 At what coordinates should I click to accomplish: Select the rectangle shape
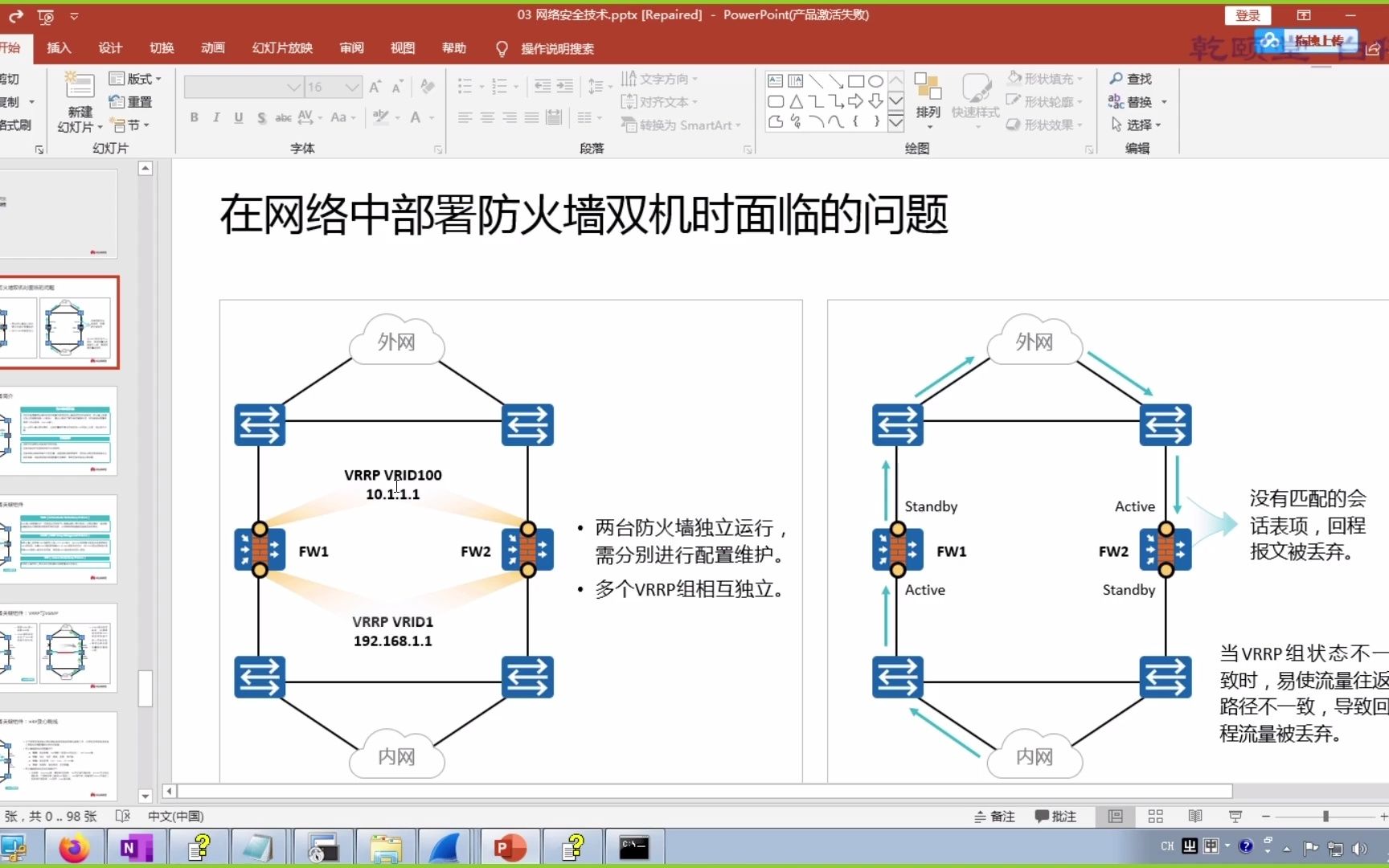(856, 80)
